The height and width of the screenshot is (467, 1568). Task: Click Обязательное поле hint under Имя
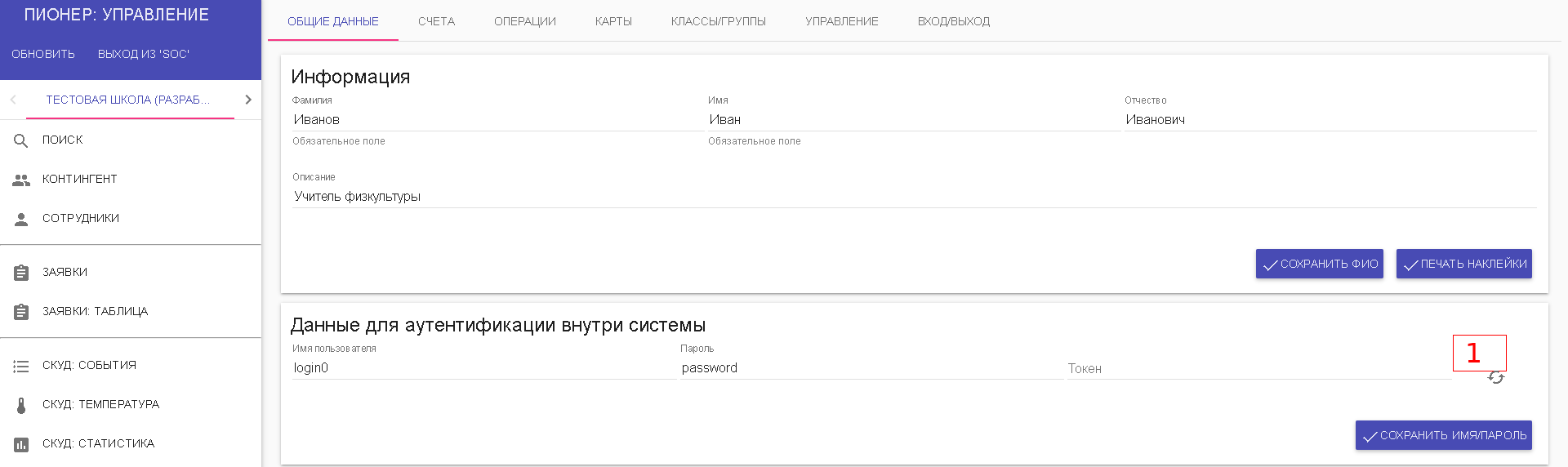(x=755, y=141)
